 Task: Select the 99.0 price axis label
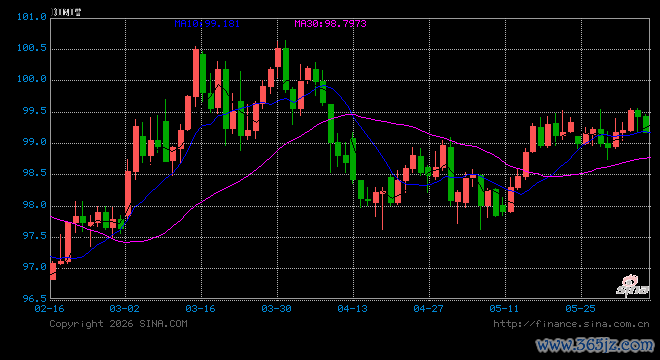click(35, 142)
